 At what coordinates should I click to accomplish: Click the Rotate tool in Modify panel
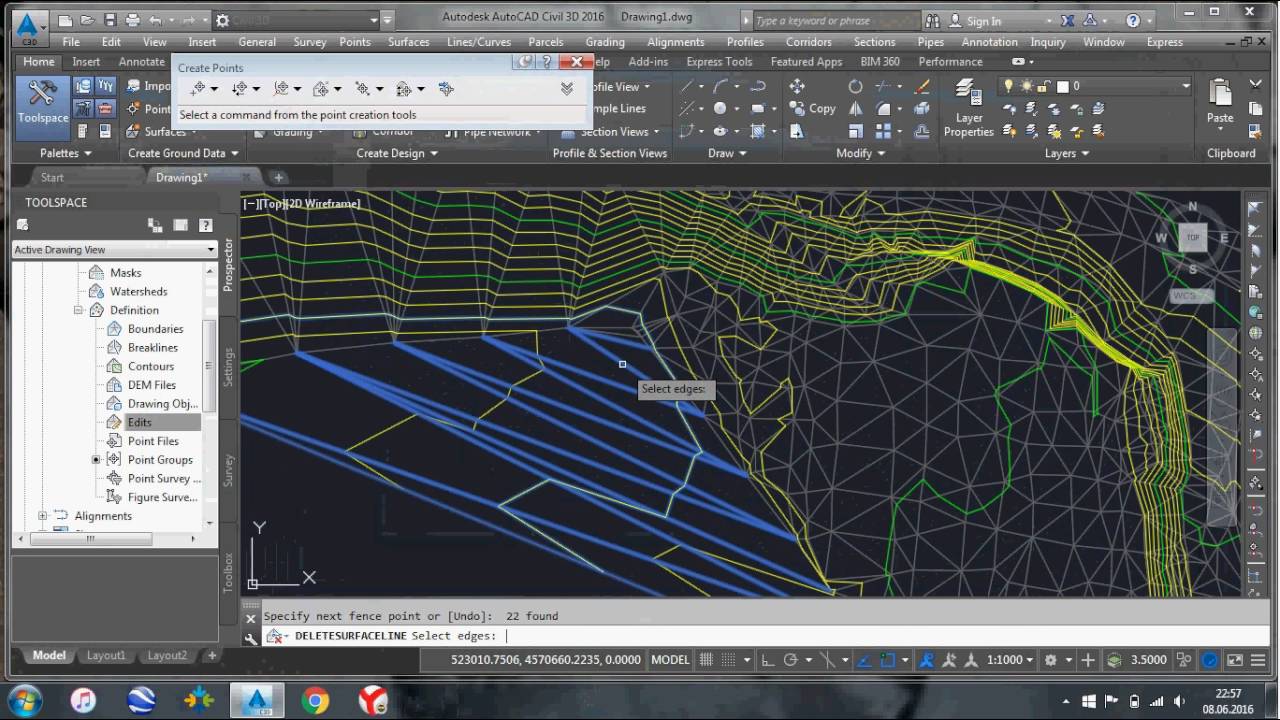click(855, 86)
